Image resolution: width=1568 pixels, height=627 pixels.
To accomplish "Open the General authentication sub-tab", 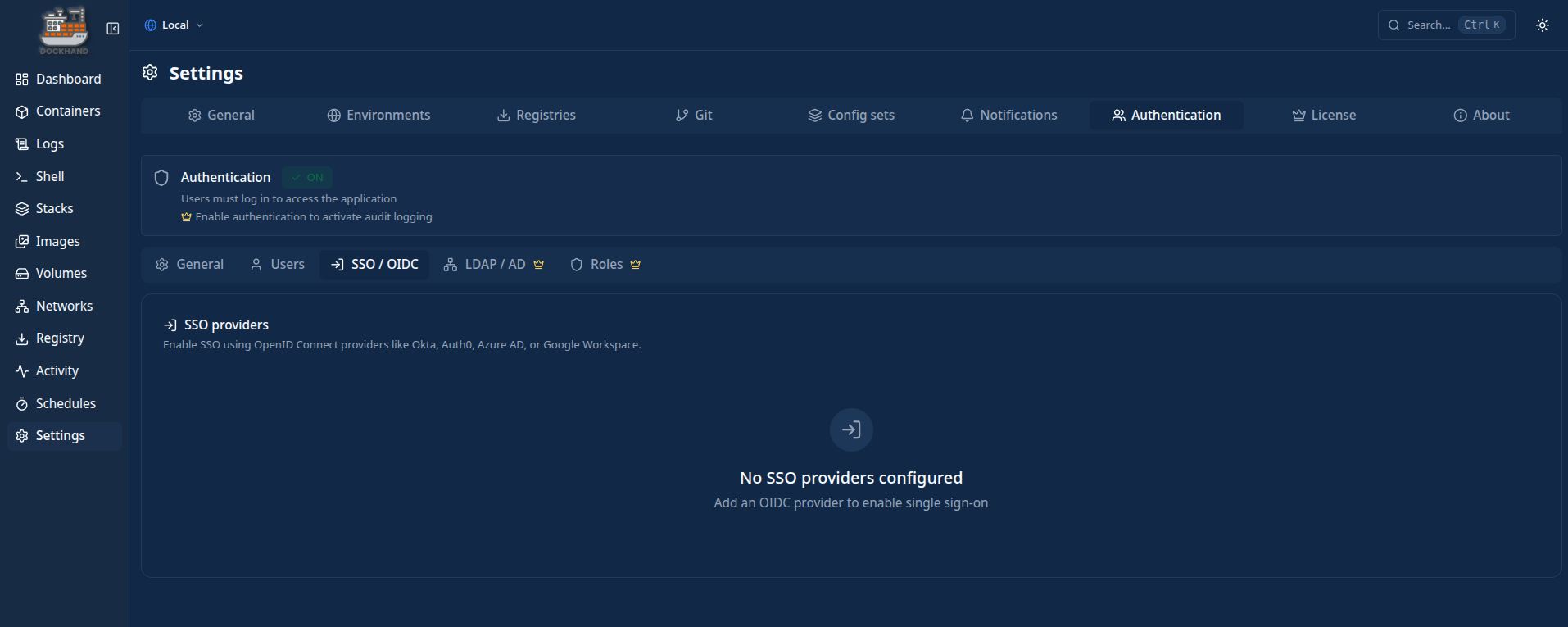I will coord(189,265).
